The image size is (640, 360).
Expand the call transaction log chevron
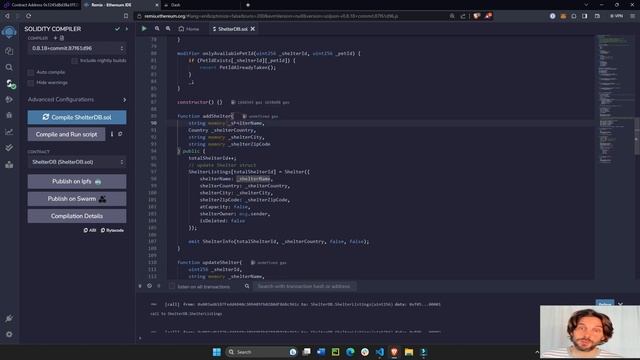click(x=621, y=304)
